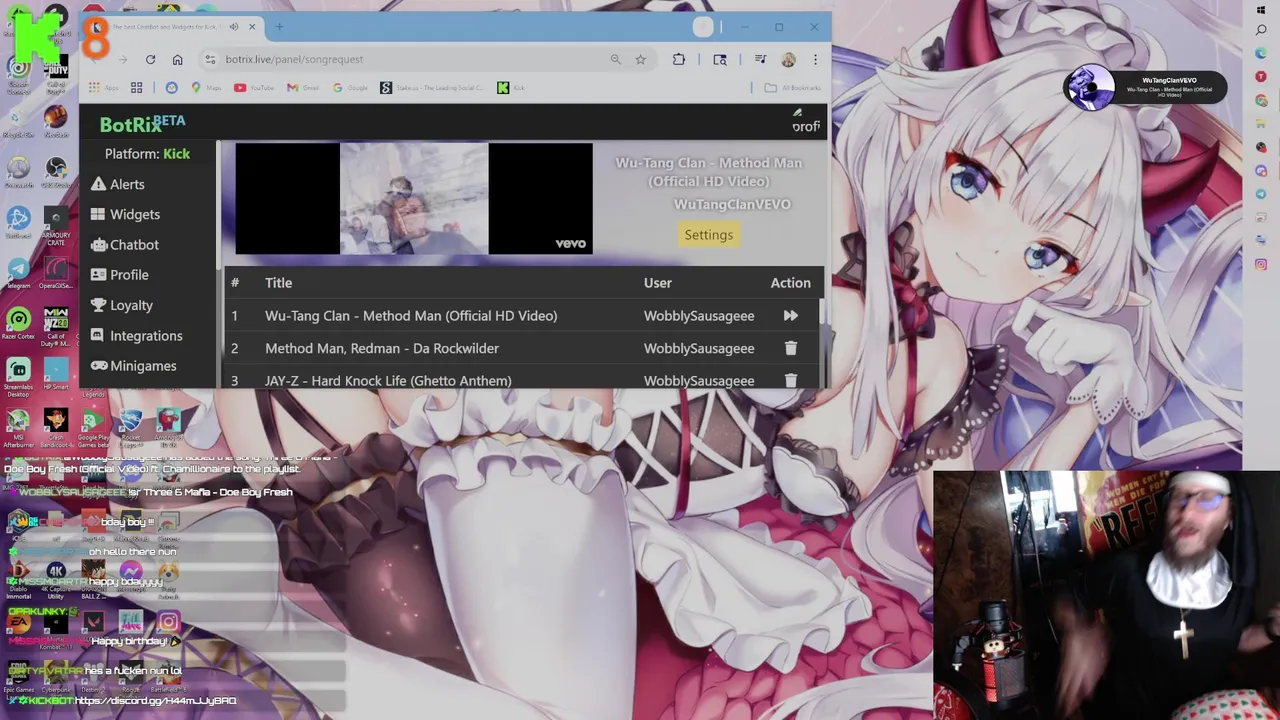Open the Chatbot section in BotRix sidebar
Viewport: 1280px width, 720px height.
pyautogui.click(x=124, y=245)
